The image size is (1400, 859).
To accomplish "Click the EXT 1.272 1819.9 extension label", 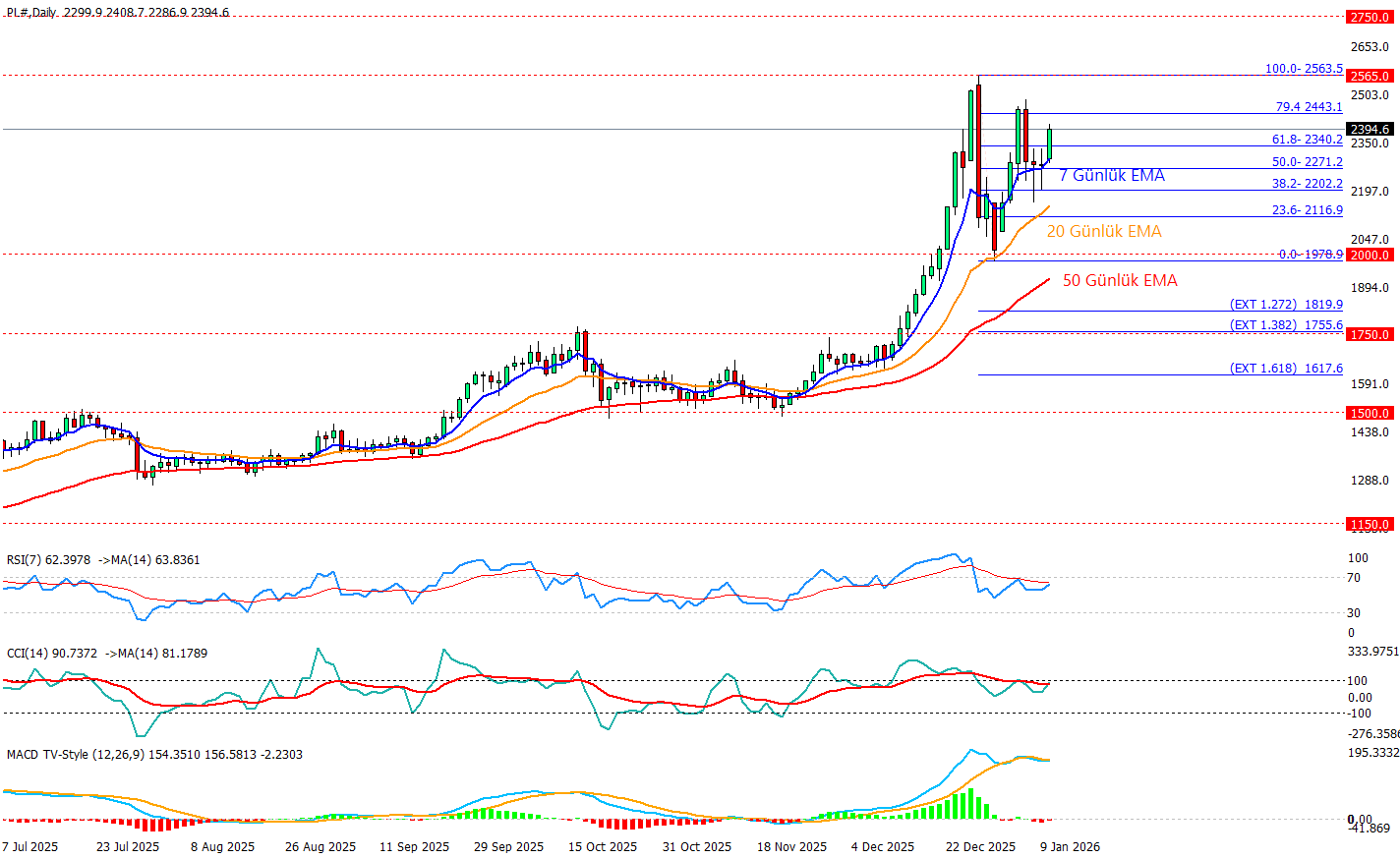I will click(1286, 305).
